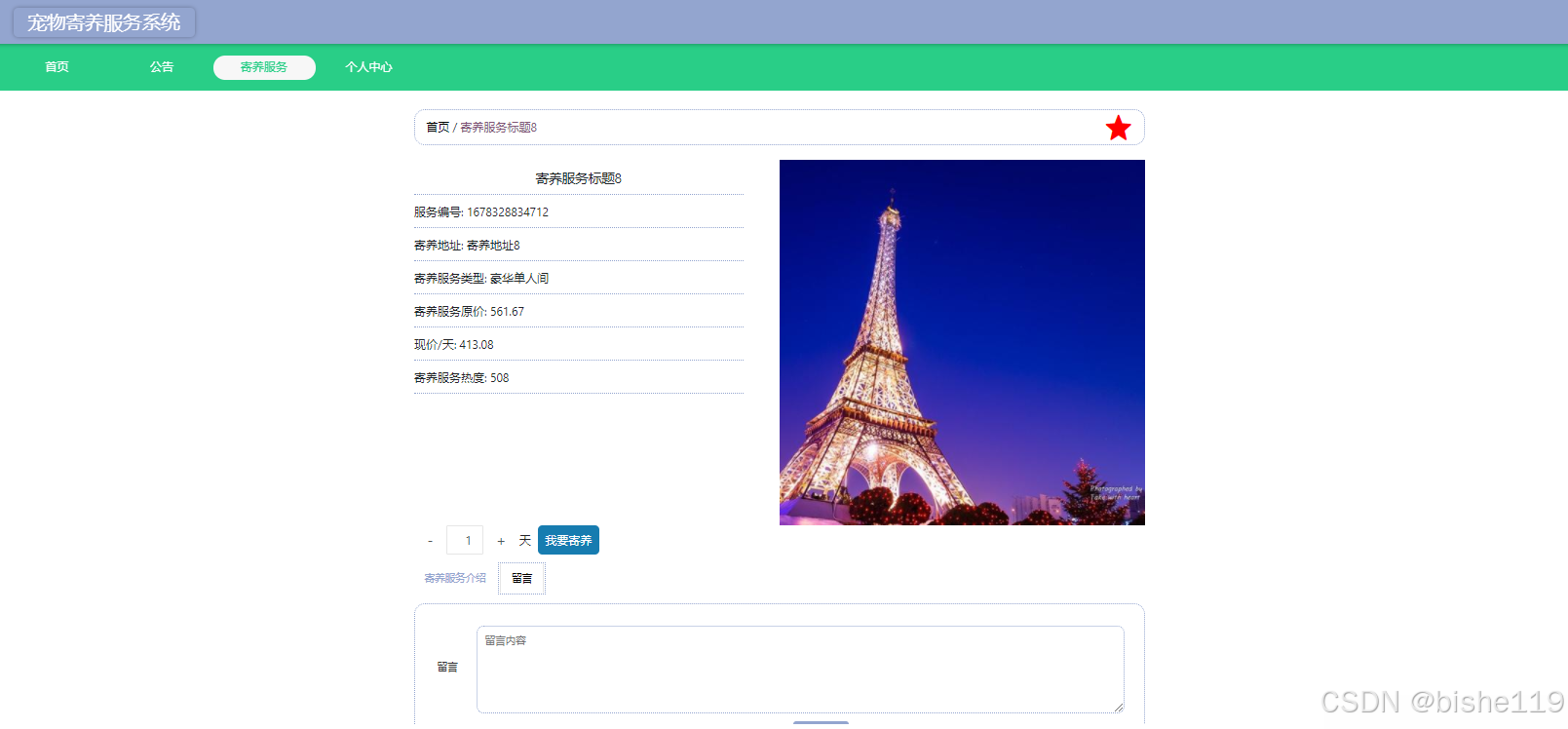
Task: Open the 公告 navigation menu item
Action: tap(162, 67)
